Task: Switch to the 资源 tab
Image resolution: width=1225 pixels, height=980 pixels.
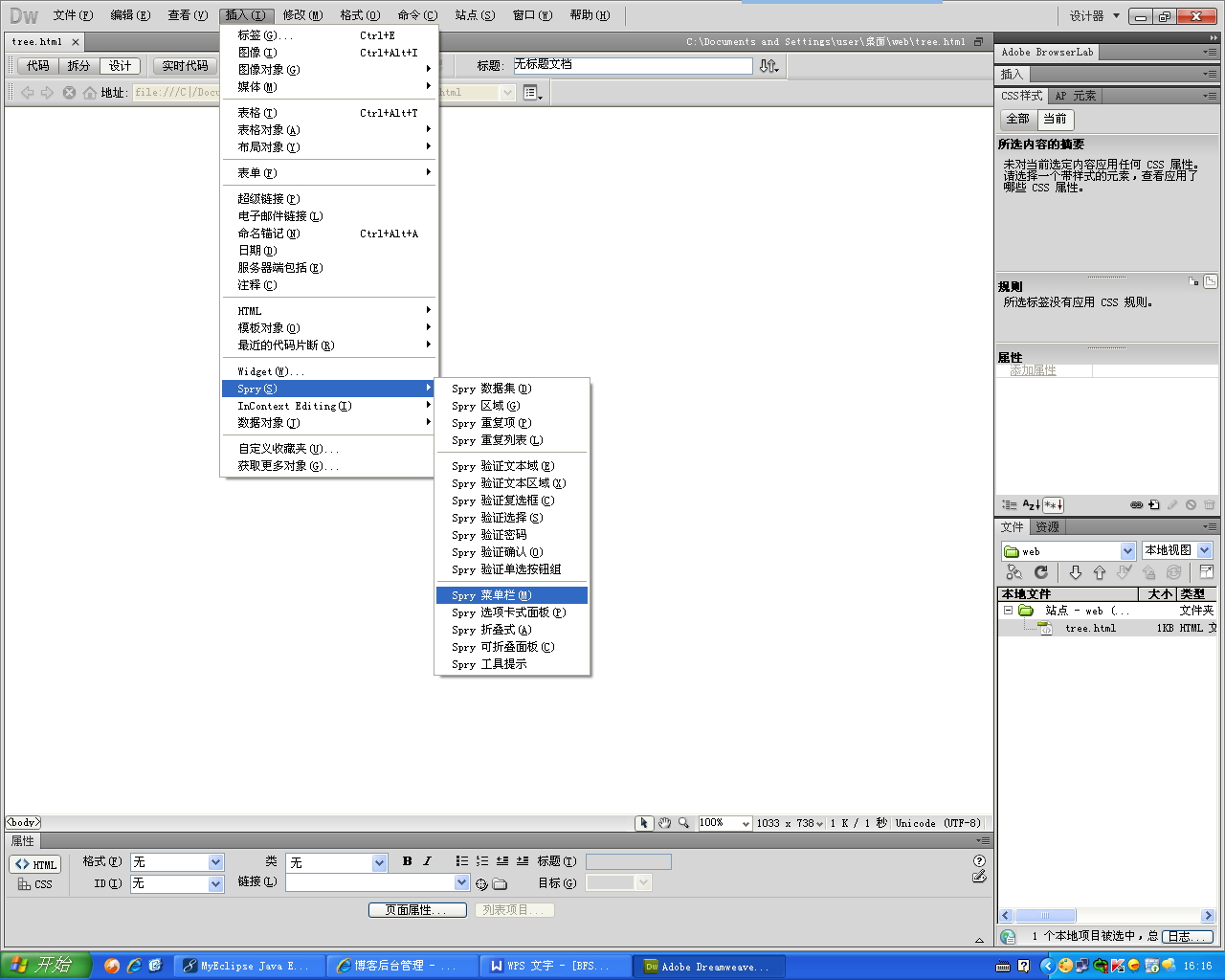Action: 1047,527
